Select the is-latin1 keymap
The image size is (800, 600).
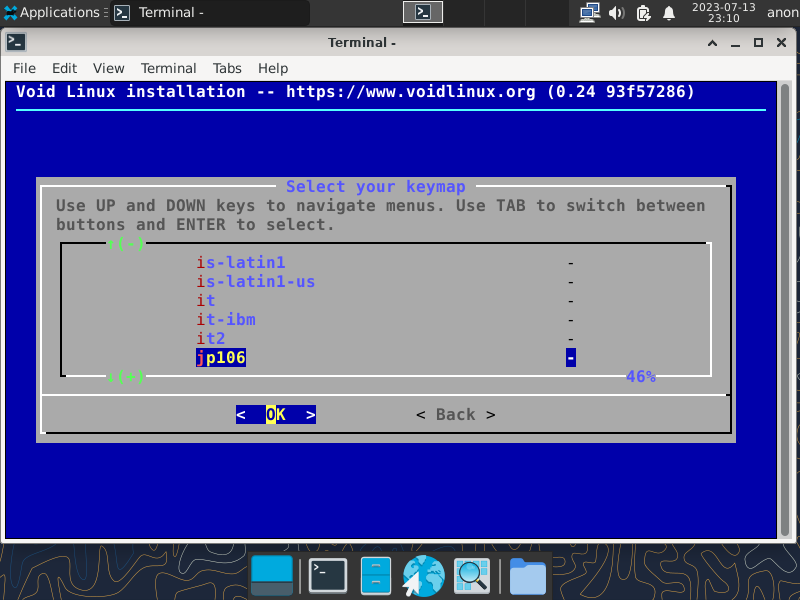tap(241, 262)
